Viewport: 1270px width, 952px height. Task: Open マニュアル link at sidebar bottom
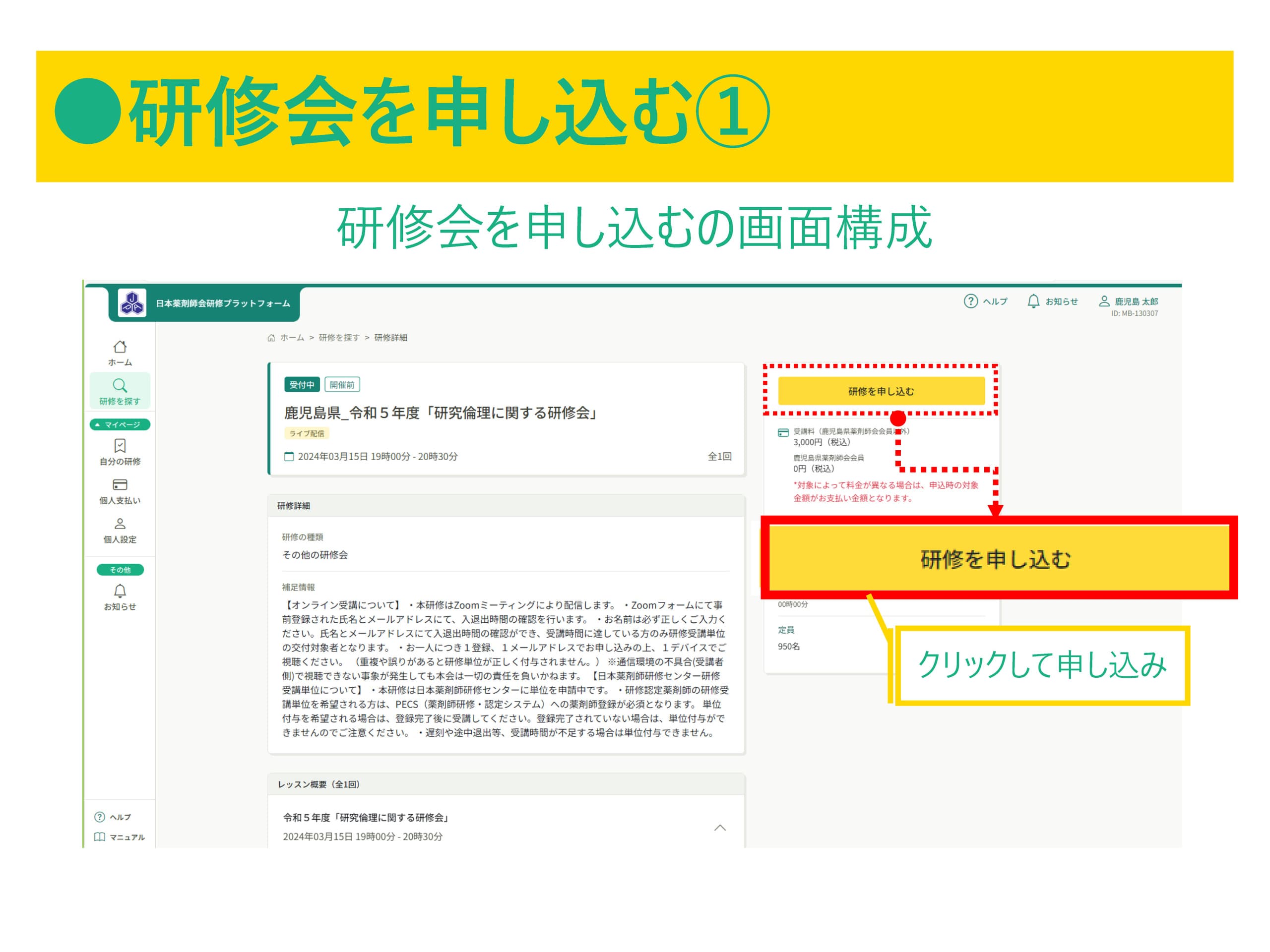click(120, 836)
